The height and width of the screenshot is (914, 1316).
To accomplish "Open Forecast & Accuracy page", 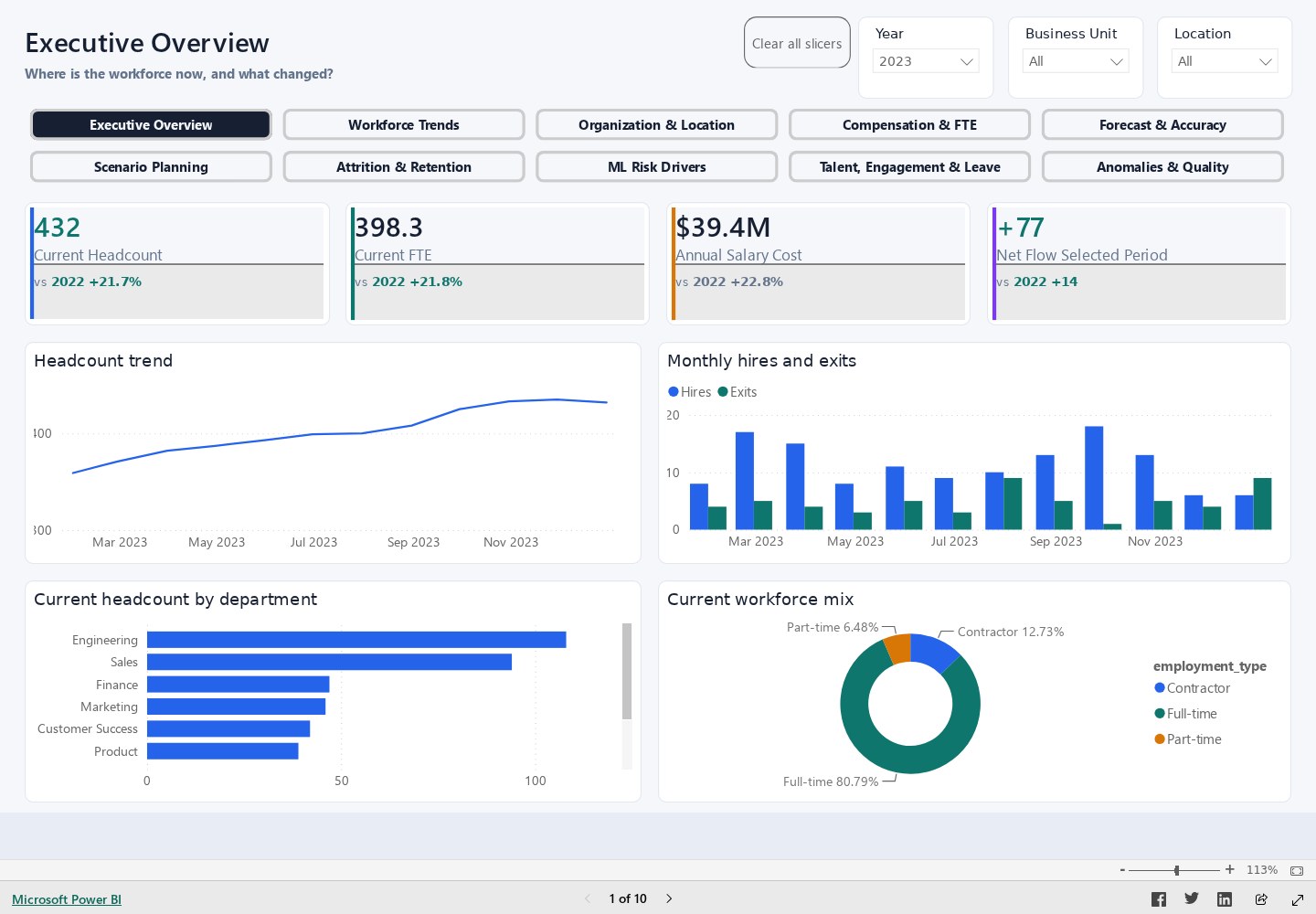I will [x=1162, y=124].
